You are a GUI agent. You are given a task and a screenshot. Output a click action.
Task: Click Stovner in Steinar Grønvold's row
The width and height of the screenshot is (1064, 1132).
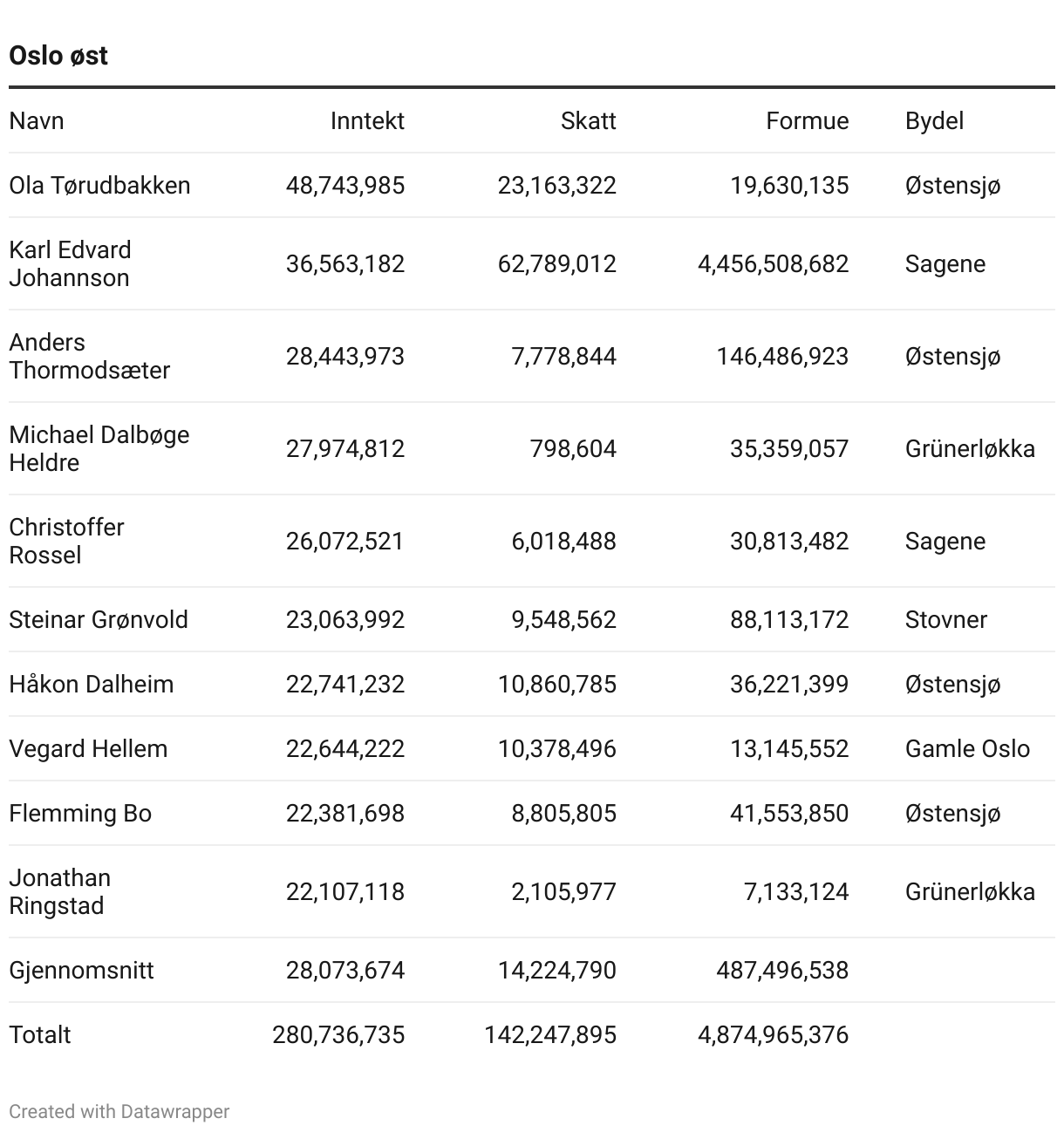[x=946, y=619]
